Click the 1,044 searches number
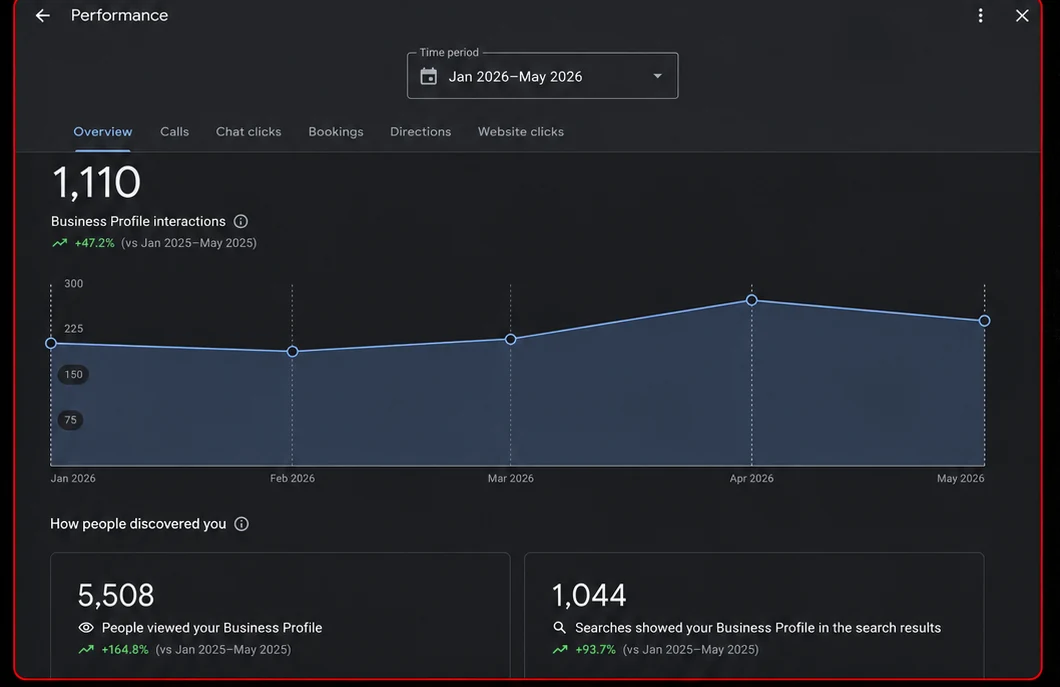The height and width of the screenshot is (687, 1060). pos(589,596)
